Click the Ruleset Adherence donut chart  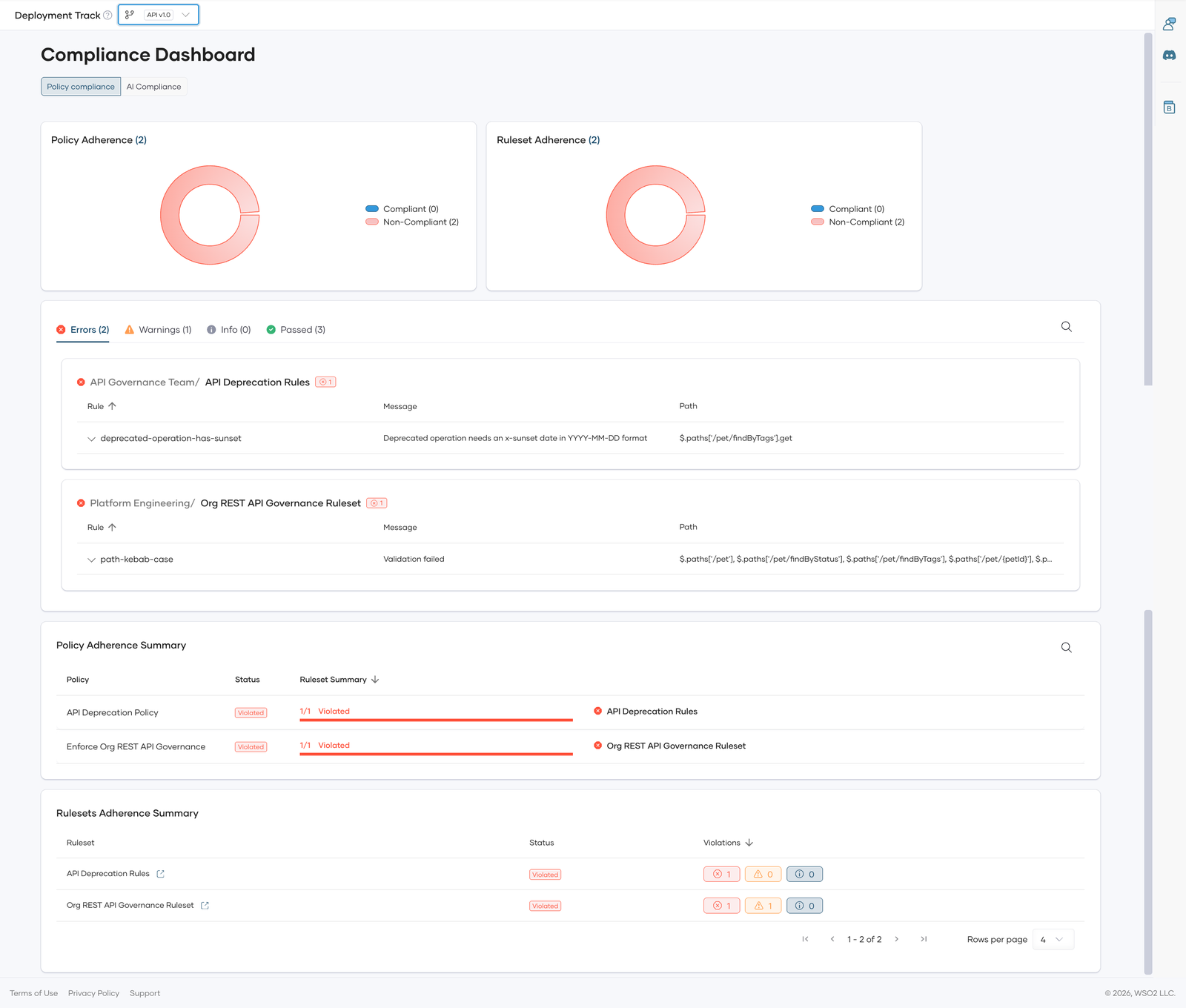click(x=656, y=215)
